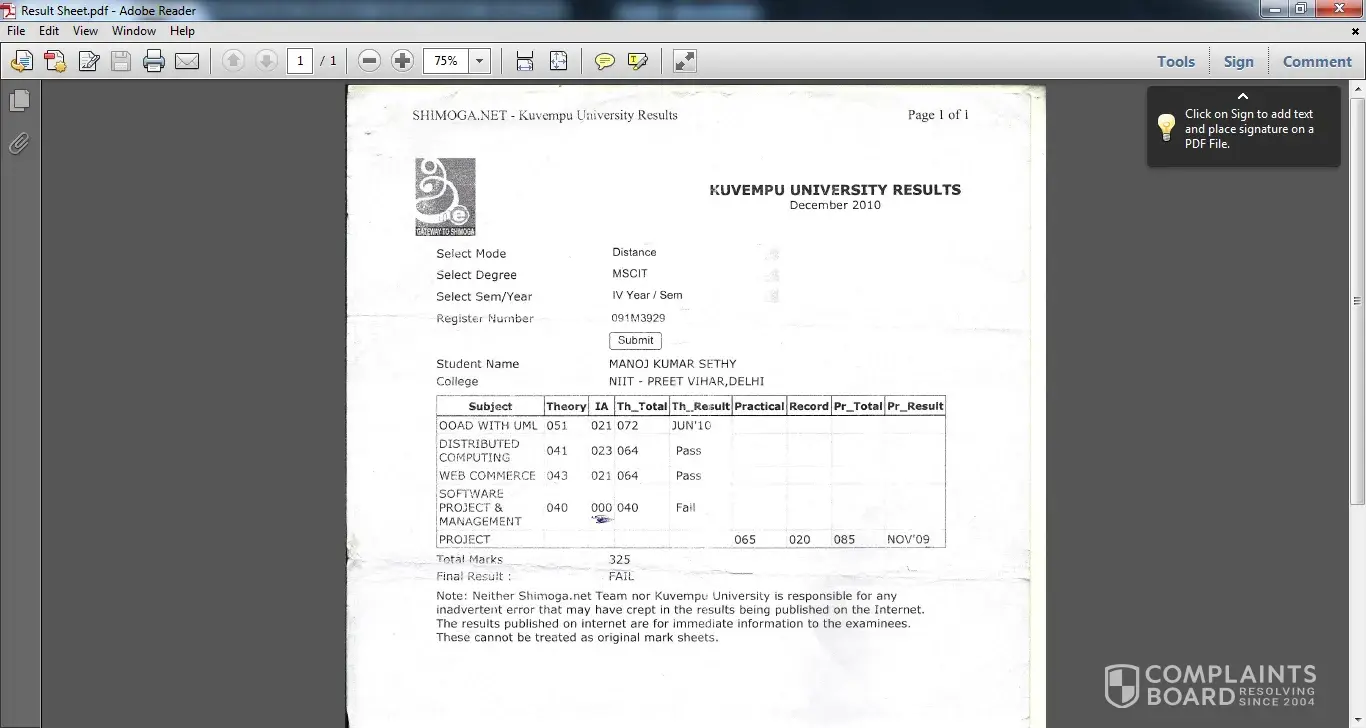Click the theory mark "051"
The image size is (1366, 728).
pos(557,425)
